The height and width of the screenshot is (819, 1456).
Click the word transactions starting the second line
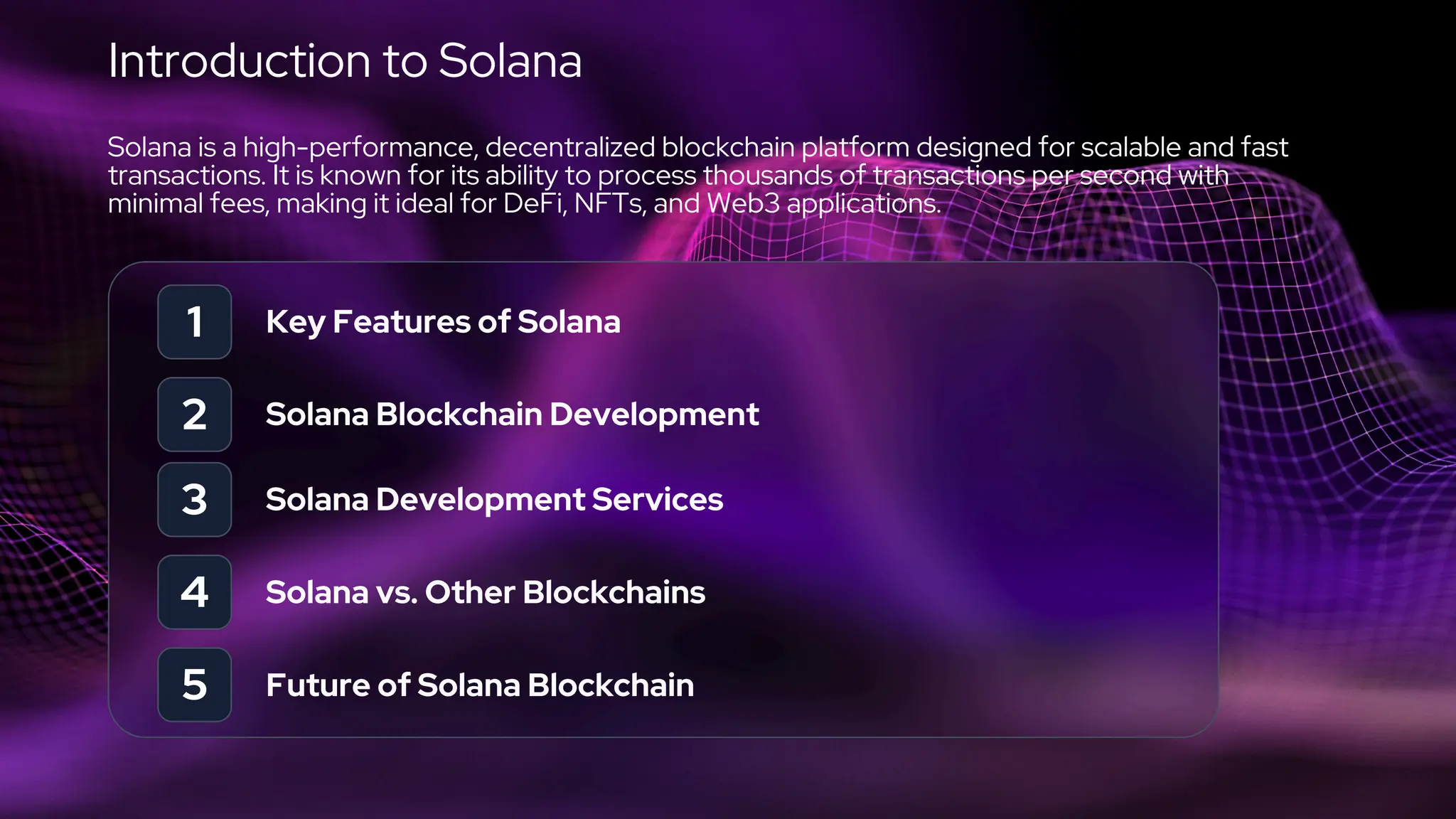[186, 176]
